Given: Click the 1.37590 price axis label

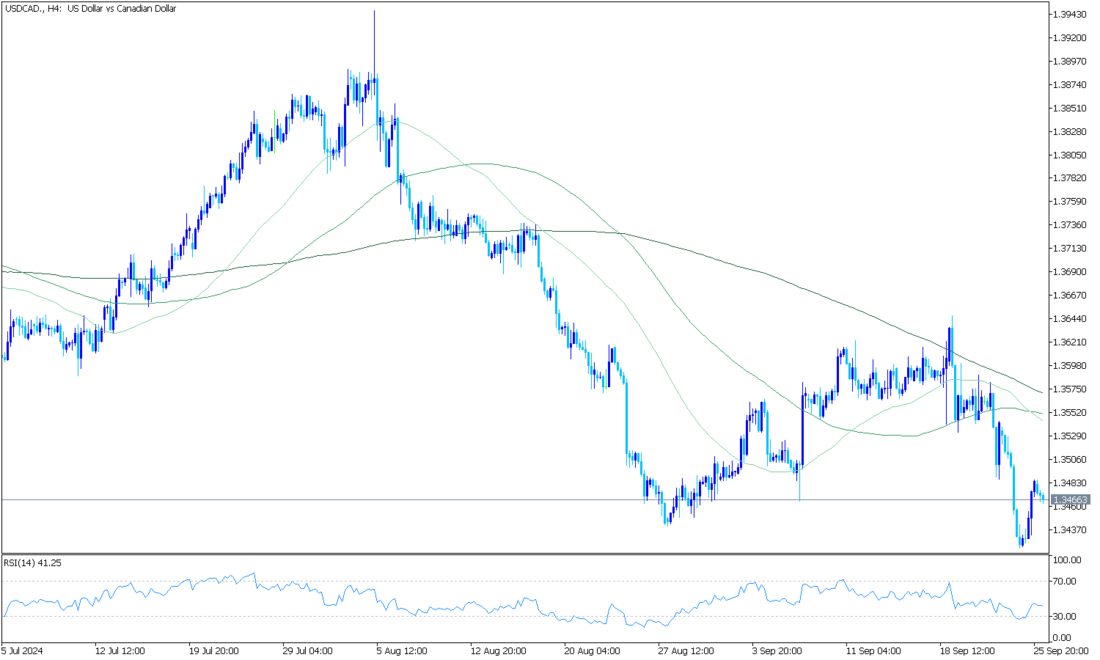Looking at the screenshot, I should tap(1070, 202).
